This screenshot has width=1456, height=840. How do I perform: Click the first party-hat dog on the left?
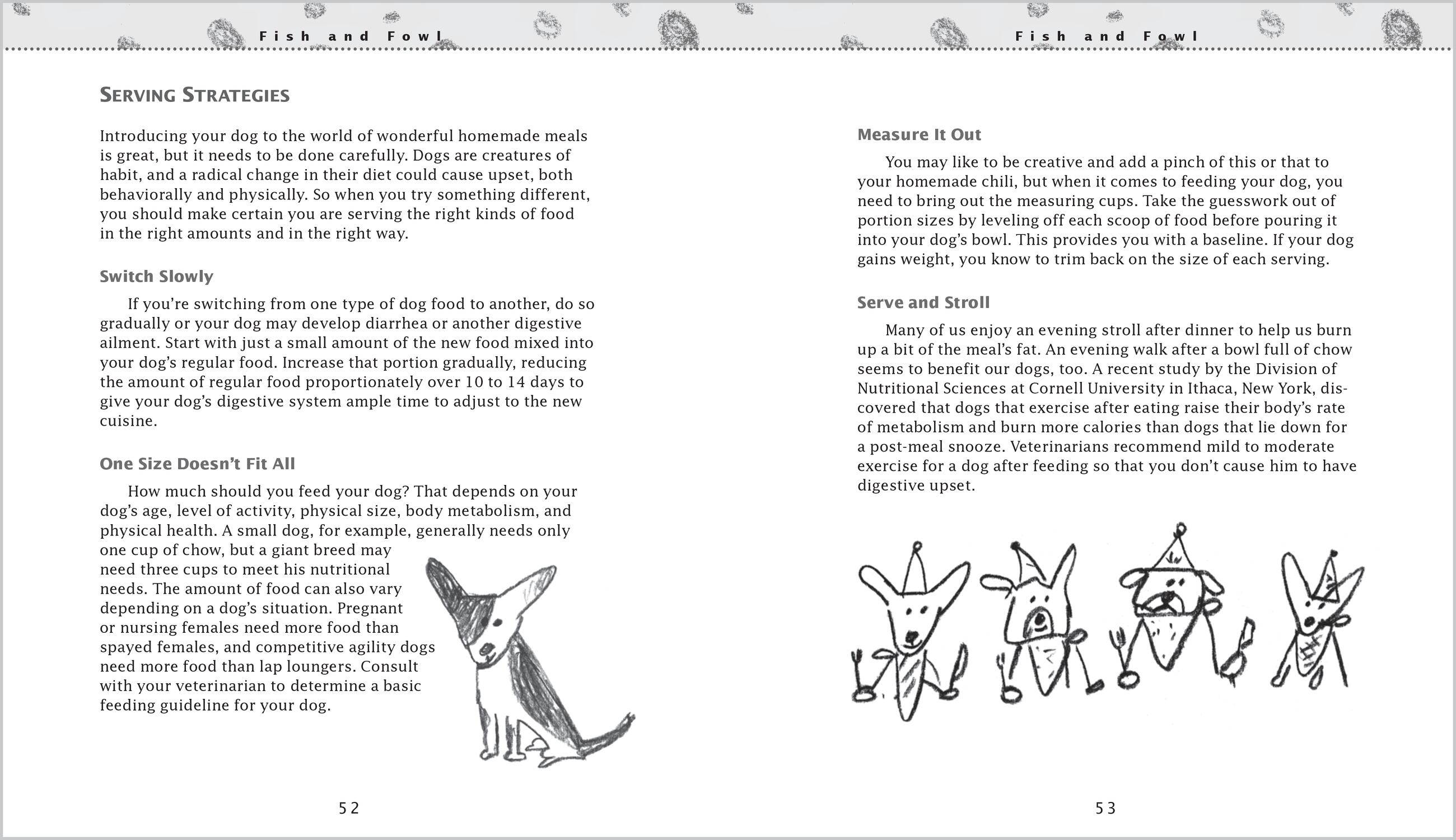pyautogui.click(x=911, y=632)
